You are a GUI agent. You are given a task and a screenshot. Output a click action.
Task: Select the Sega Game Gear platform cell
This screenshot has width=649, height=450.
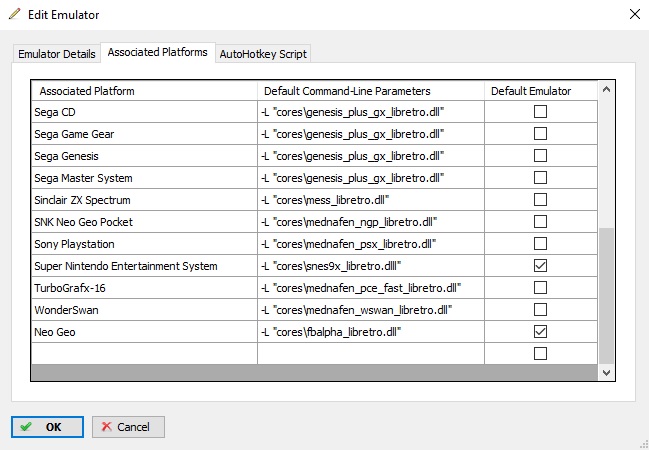tap(144, 134)
